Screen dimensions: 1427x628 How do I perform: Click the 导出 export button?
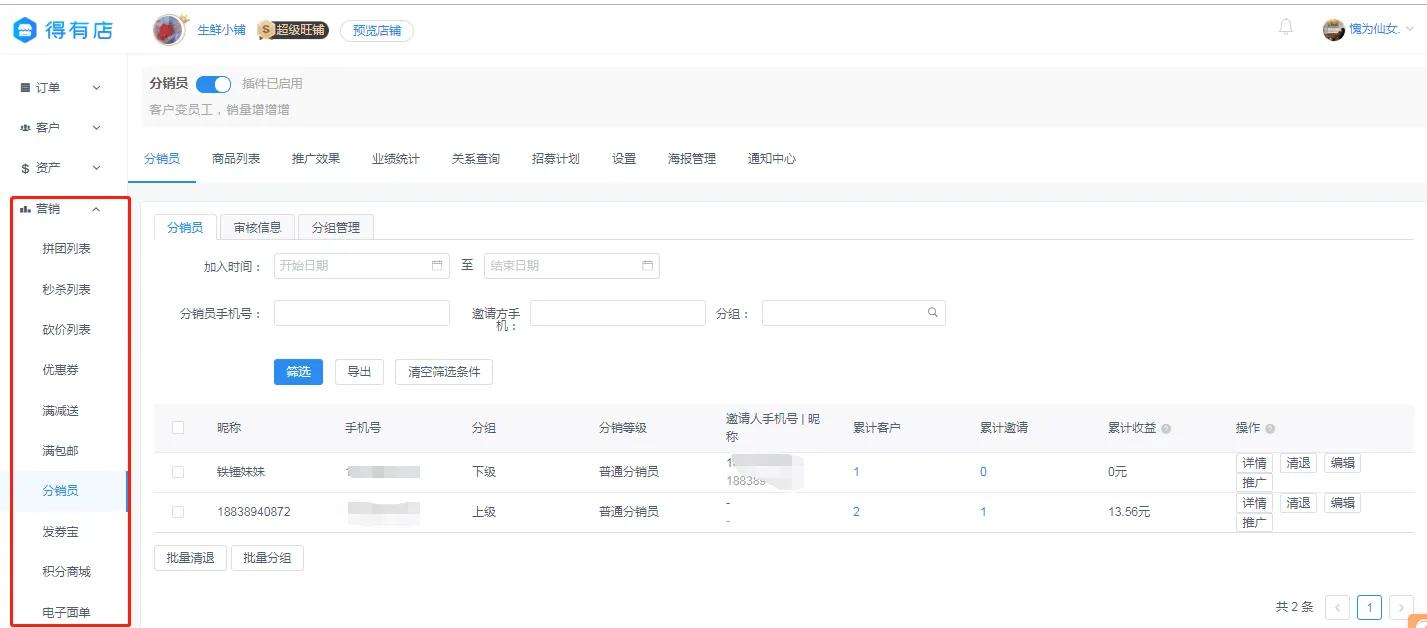(x=359, y=370)
